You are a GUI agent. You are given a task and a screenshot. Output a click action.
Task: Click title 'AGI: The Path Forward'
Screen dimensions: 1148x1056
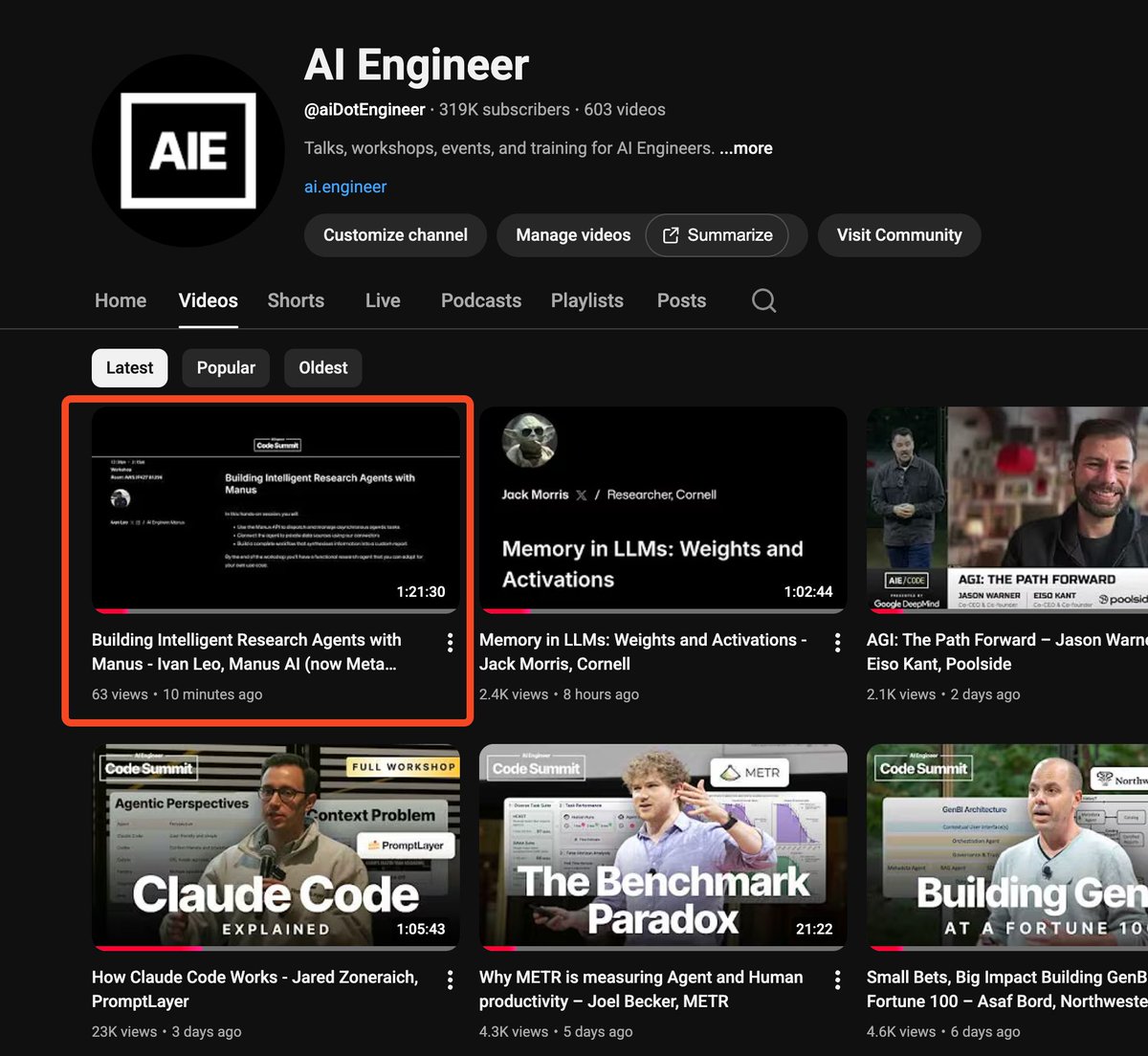click(1006, 652)
